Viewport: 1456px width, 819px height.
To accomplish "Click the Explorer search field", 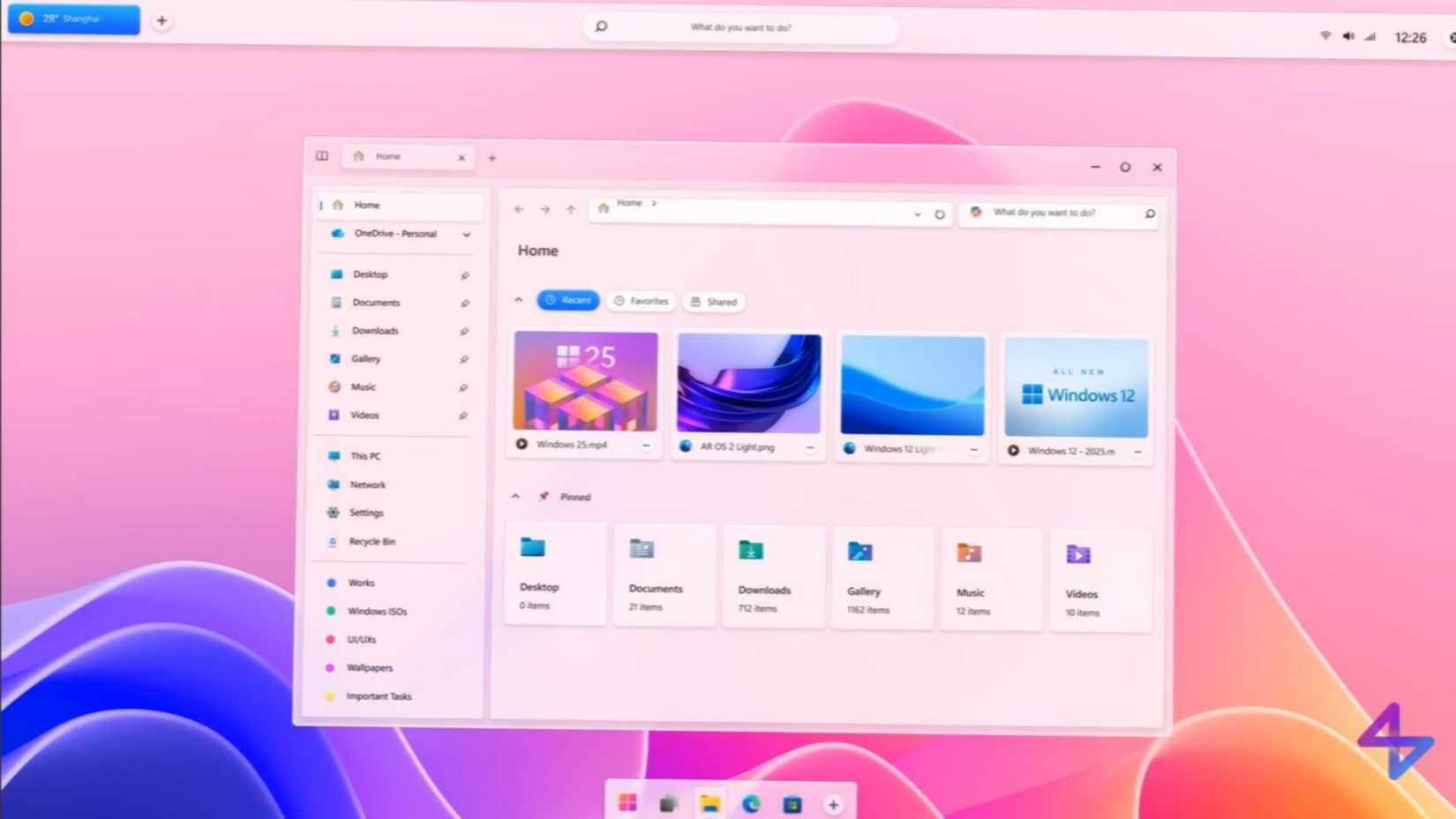I will pyautogui.click(x=1058, y=214).
